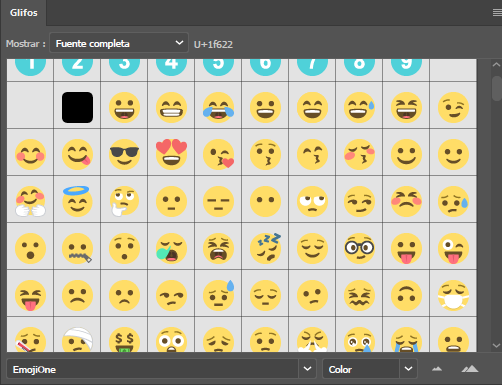Select the grinning sweat drop emoji

[359, 107]
